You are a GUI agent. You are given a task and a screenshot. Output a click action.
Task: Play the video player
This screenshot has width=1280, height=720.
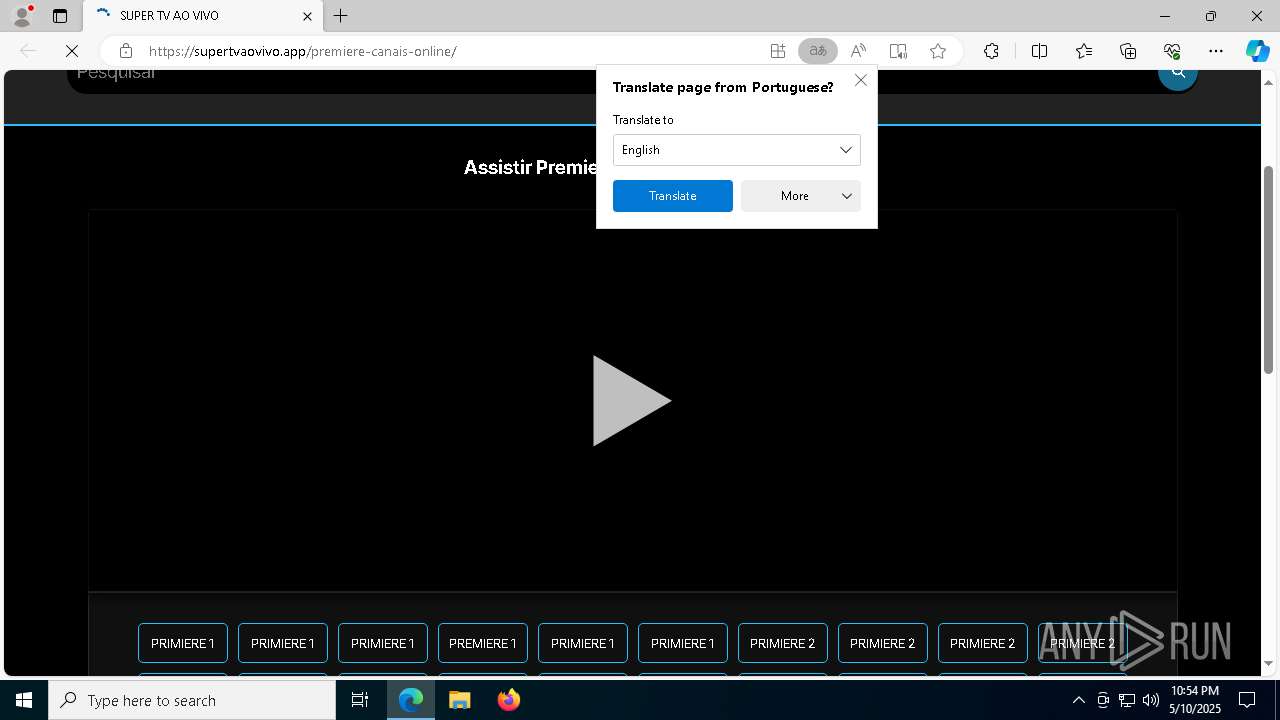click(631, 401)
